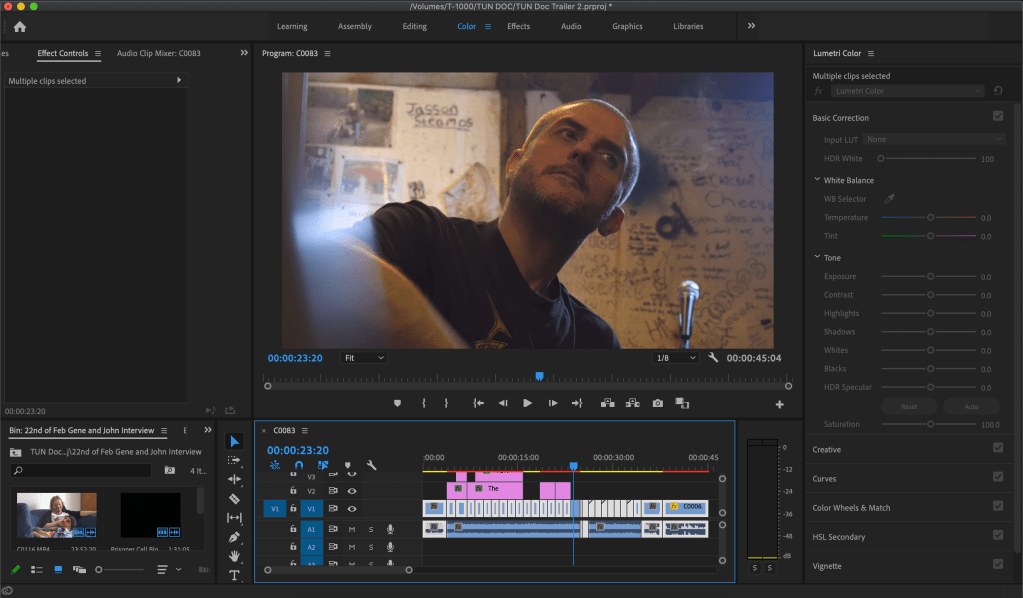This screenshot has width=1023, height=598.
Task: Click the Export Frame camera icon
Action: coord(657,403)
